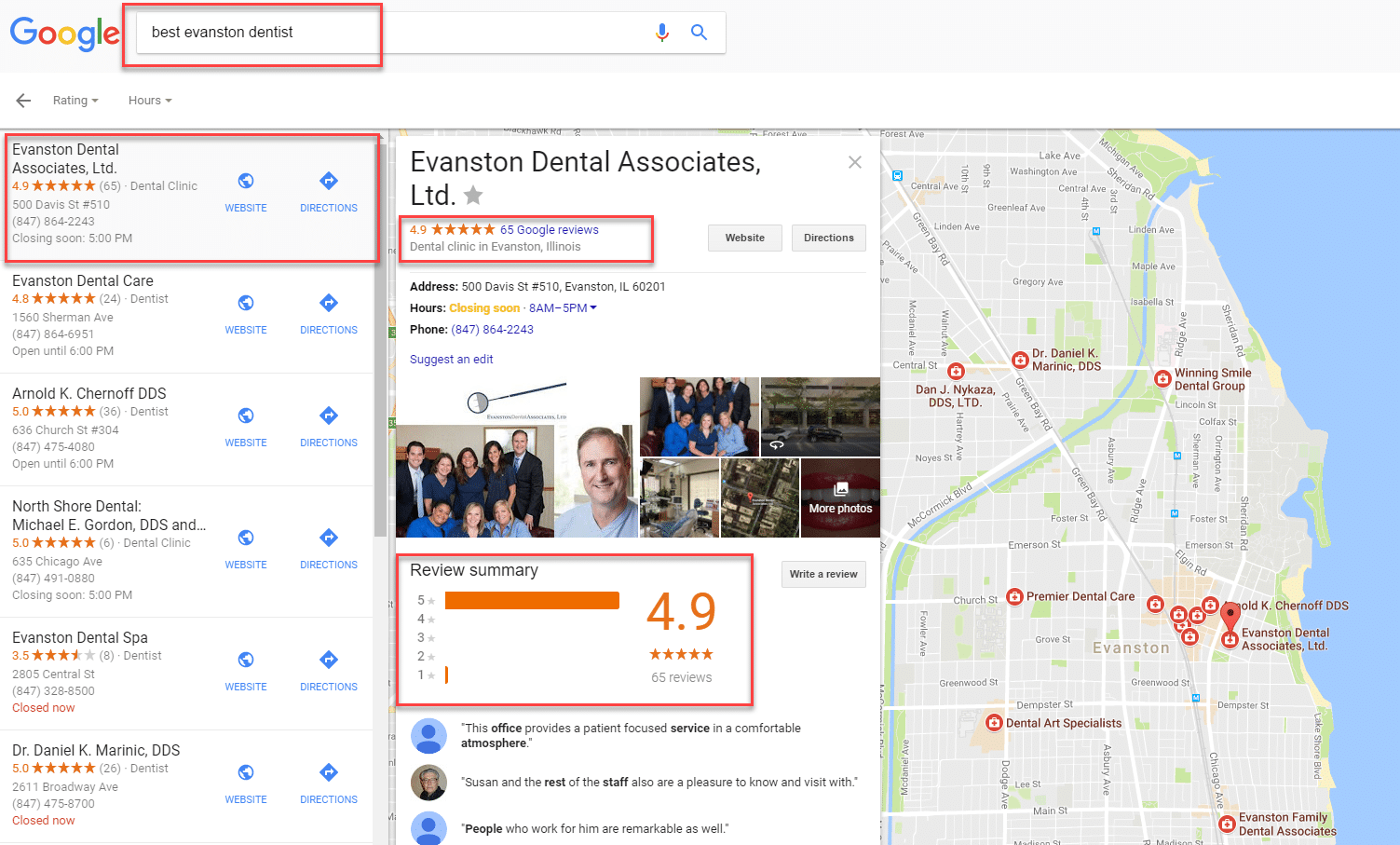Open website icon for North Shore Dental
The image size is (1400, 845).
(x=246, y=538)
